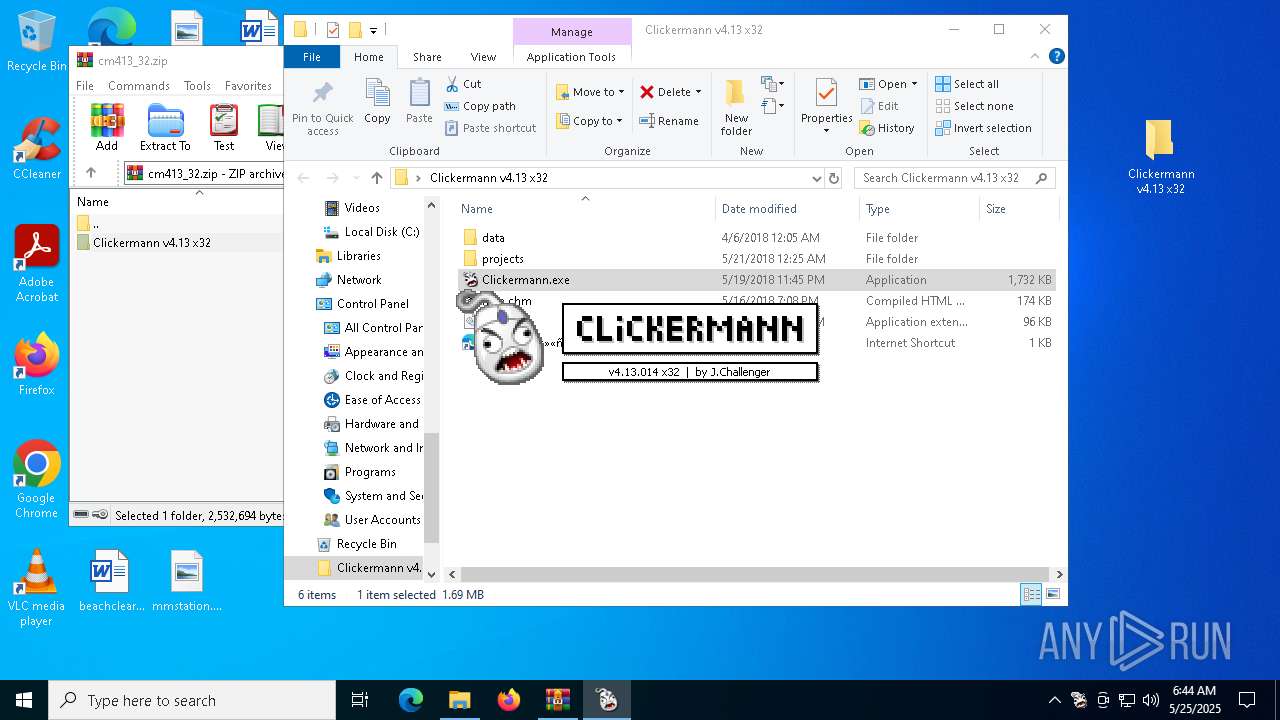Open the notification center on the taskbar
The image size is (1280, 720).
click(1247, 700)
